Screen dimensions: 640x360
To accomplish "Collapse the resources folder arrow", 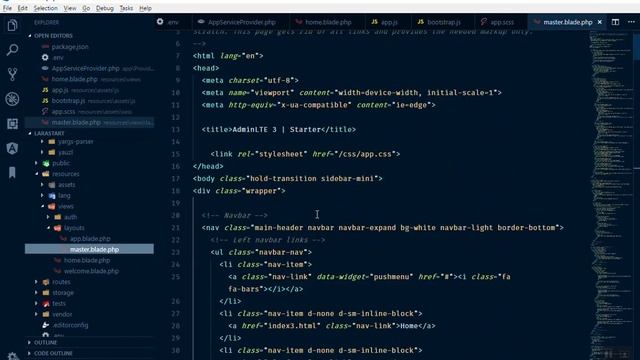I will tap(36, 174).
